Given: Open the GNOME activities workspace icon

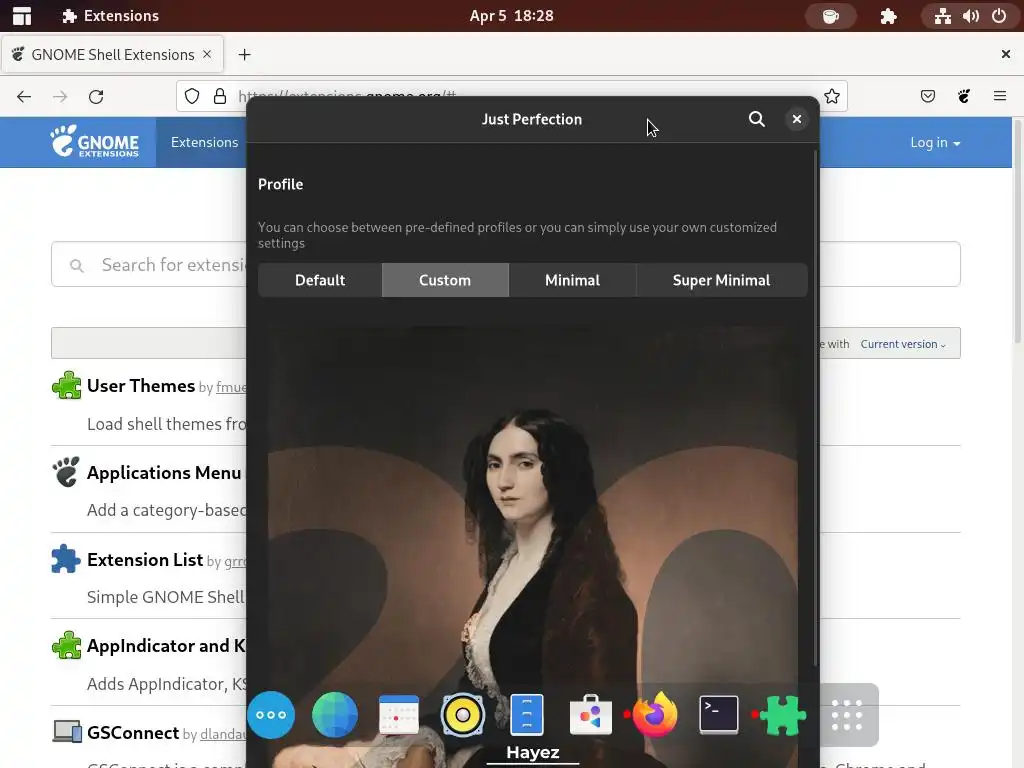Looking at the screenshot, I should click(x=22, y=16).
